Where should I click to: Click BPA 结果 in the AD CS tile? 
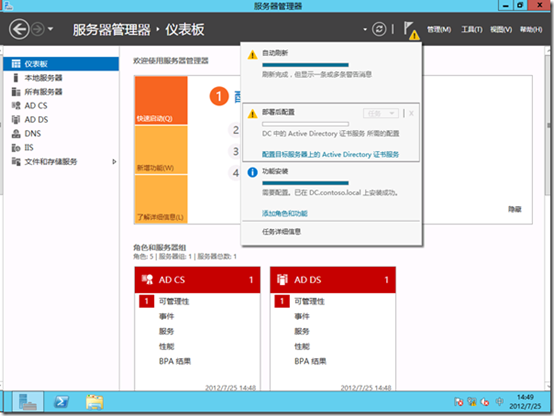point(175,361)
